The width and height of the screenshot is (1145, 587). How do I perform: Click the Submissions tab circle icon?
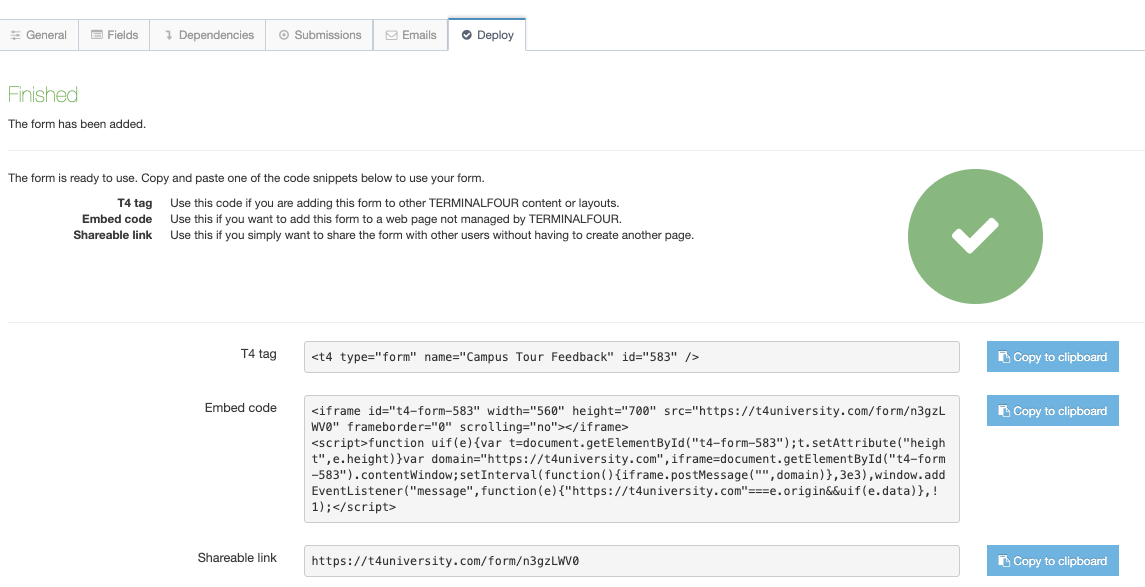click(x=284, y=35)
